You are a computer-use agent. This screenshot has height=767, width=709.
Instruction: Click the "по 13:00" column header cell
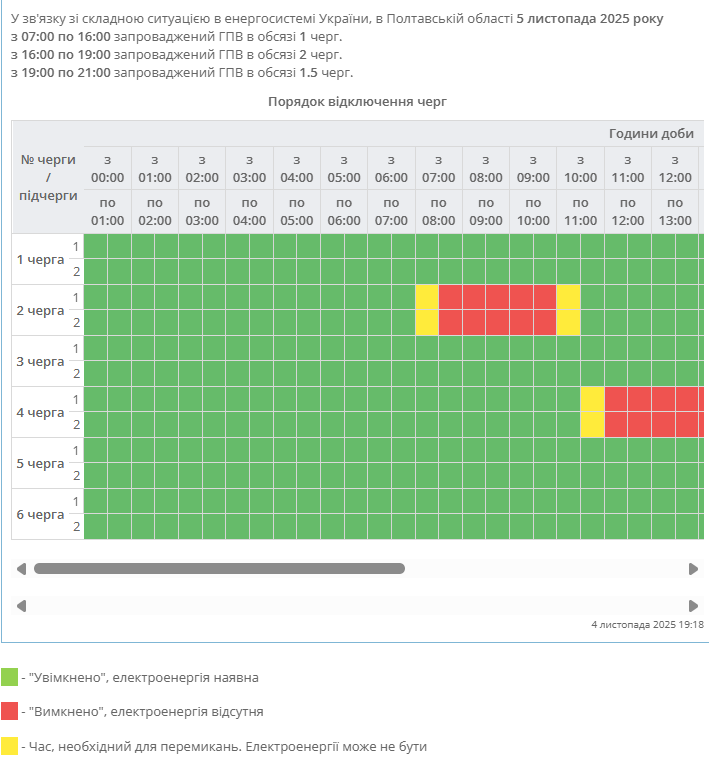point(675,211)
